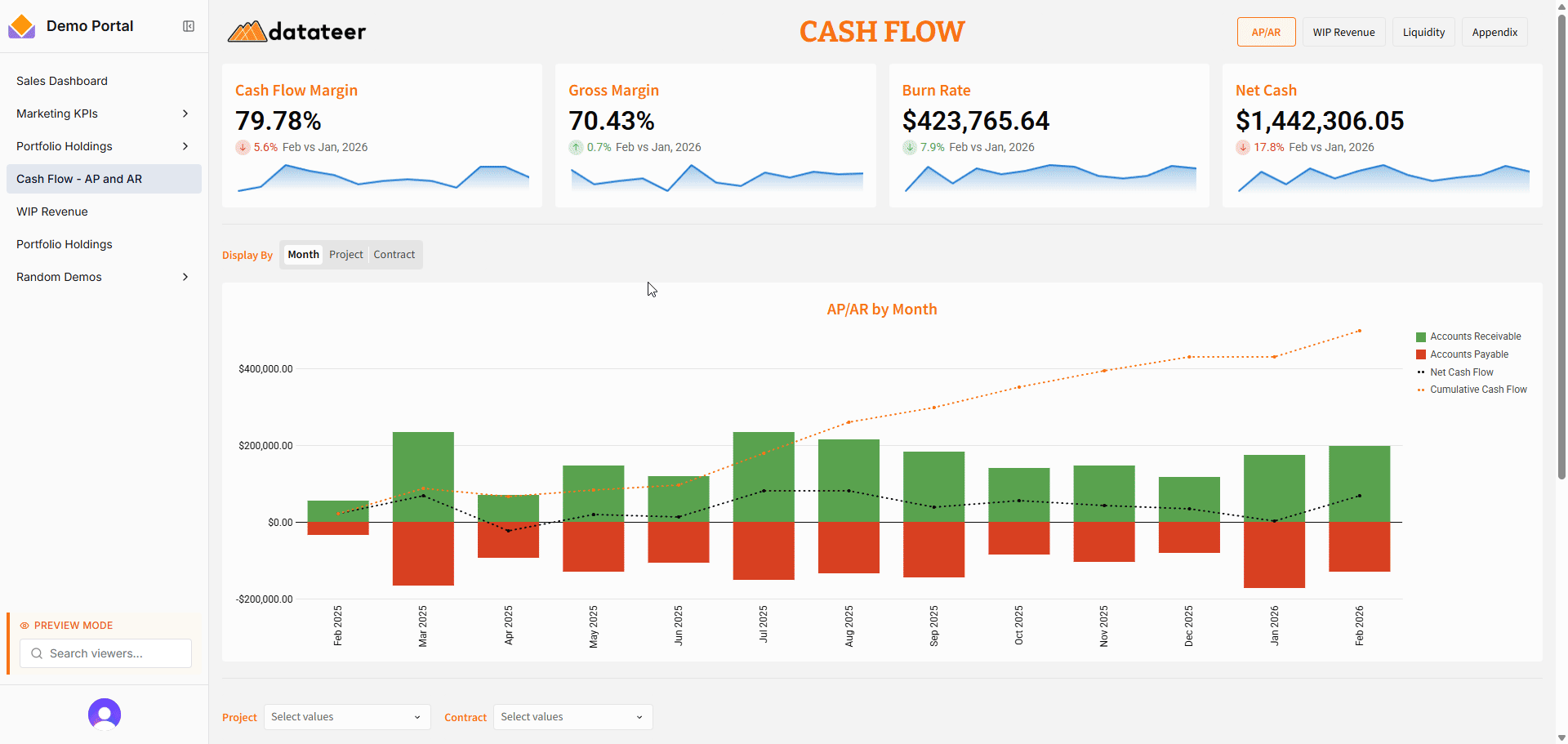Select Month in Display By toggle
Viewport: 1568px width, 744px height.
(x=303, y=255)
